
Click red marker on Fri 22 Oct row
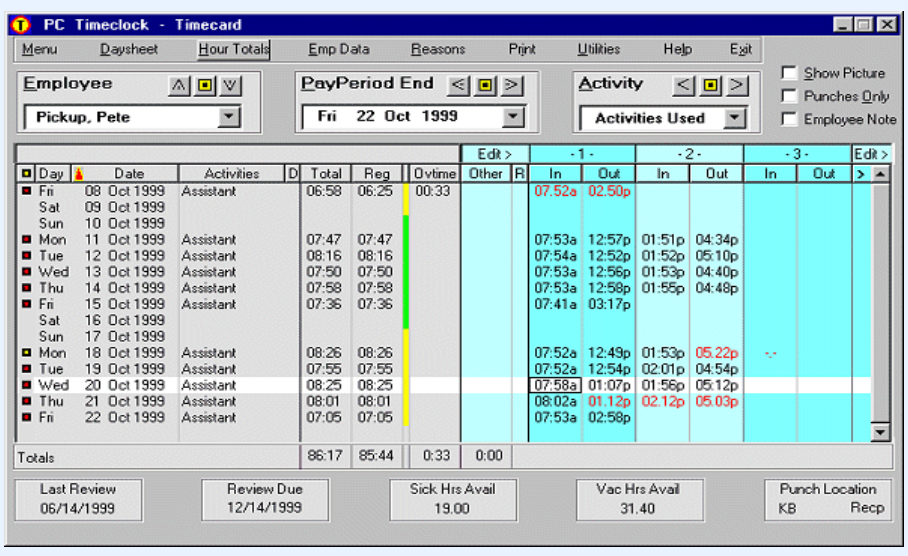click(27, 418)
